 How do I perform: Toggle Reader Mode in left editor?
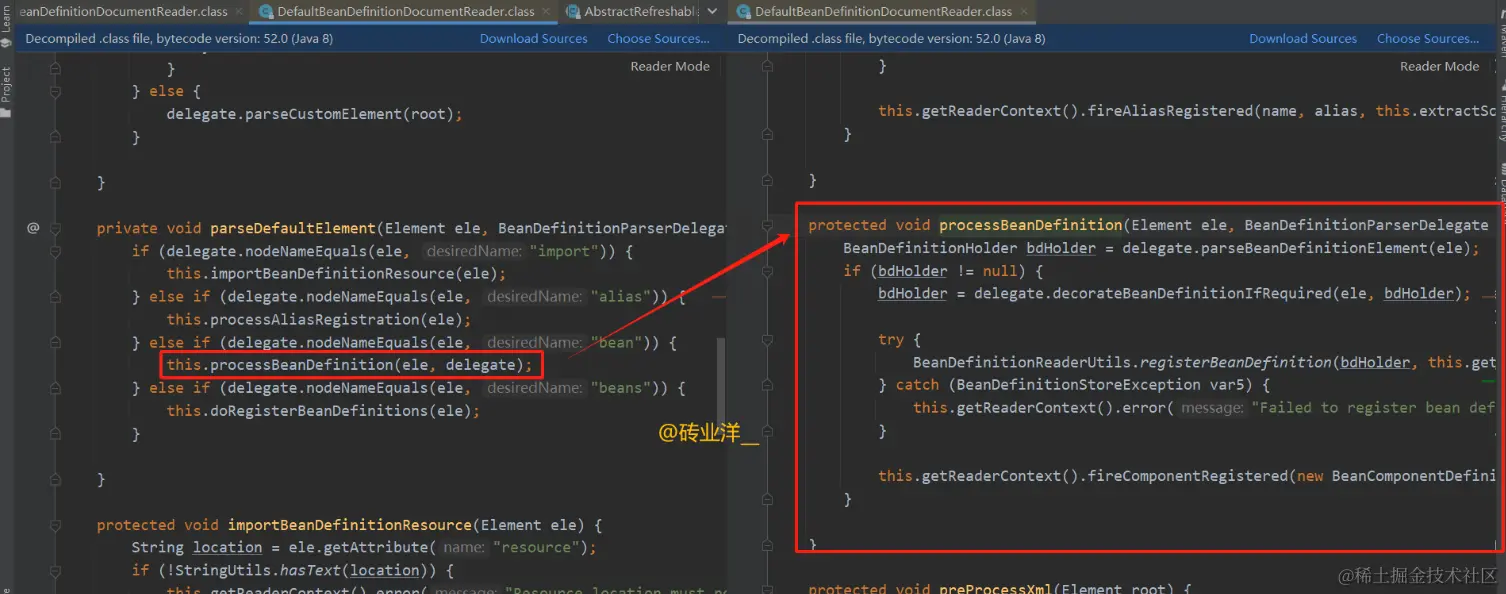(670, 66)
